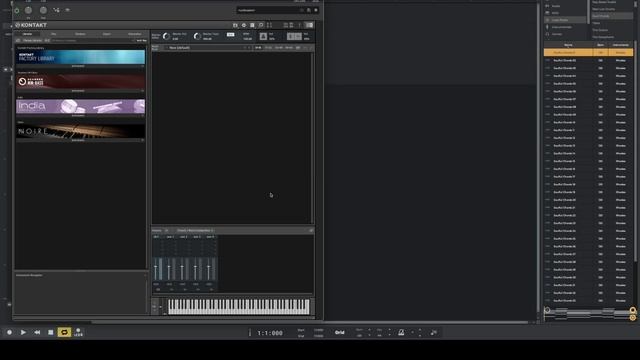
Task: Toggle the green power icon in device header
Action: [17, 10]
